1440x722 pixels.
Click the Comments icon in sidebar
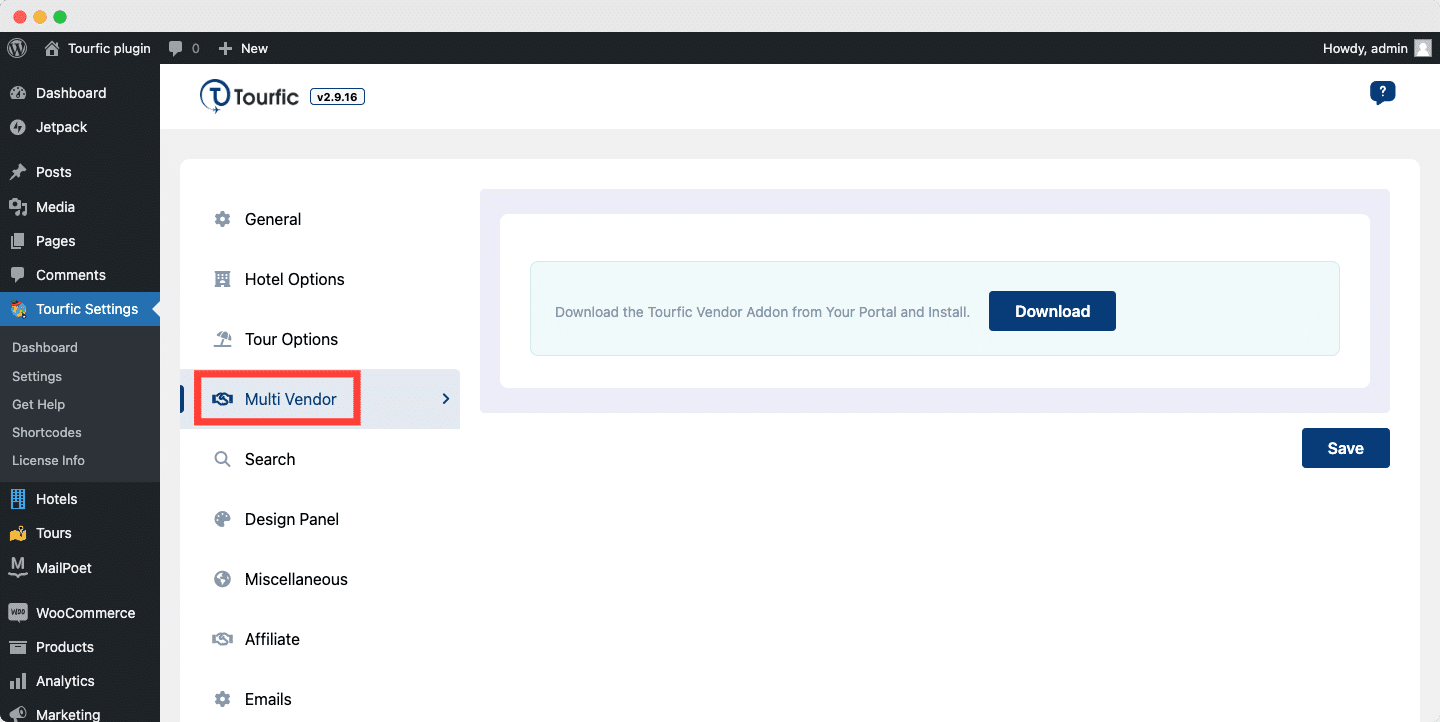[18, 275]
